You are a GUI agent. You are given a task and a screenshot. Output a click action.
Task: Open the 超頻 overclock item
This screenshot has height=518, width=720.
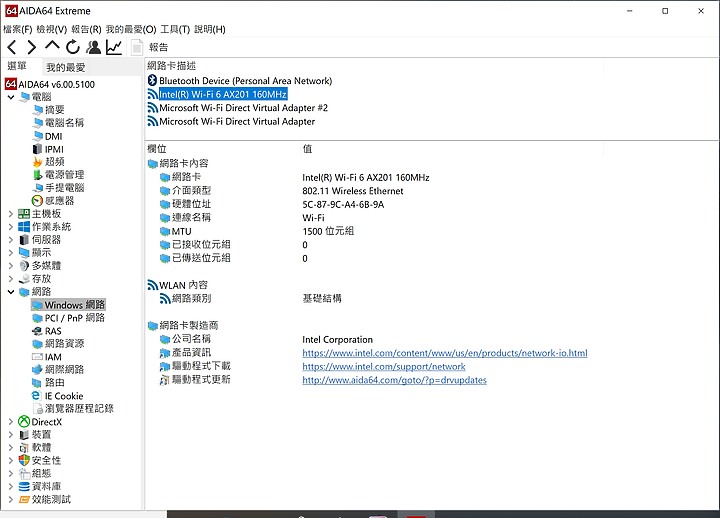pyautogui.click(x=49, y=162)
